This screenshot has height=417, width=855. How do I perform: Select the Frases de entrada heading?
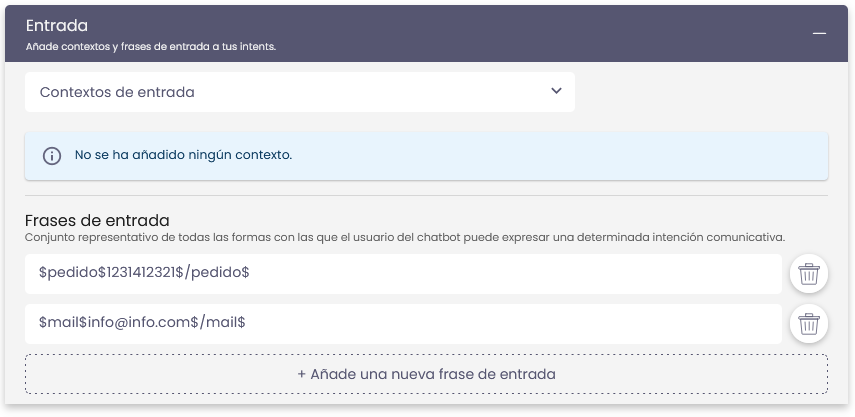[x=97, y=220]
